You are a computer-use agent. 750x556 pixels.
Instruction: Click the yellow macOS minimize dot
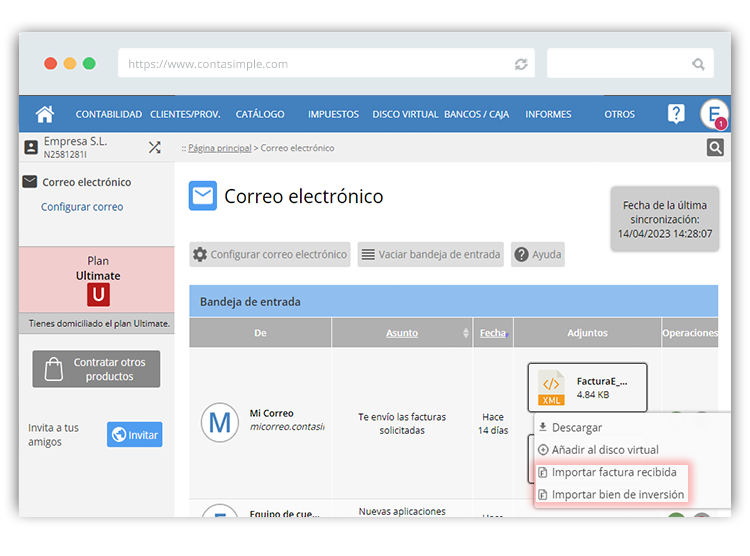pyautogui.click(x=70, y=63)
